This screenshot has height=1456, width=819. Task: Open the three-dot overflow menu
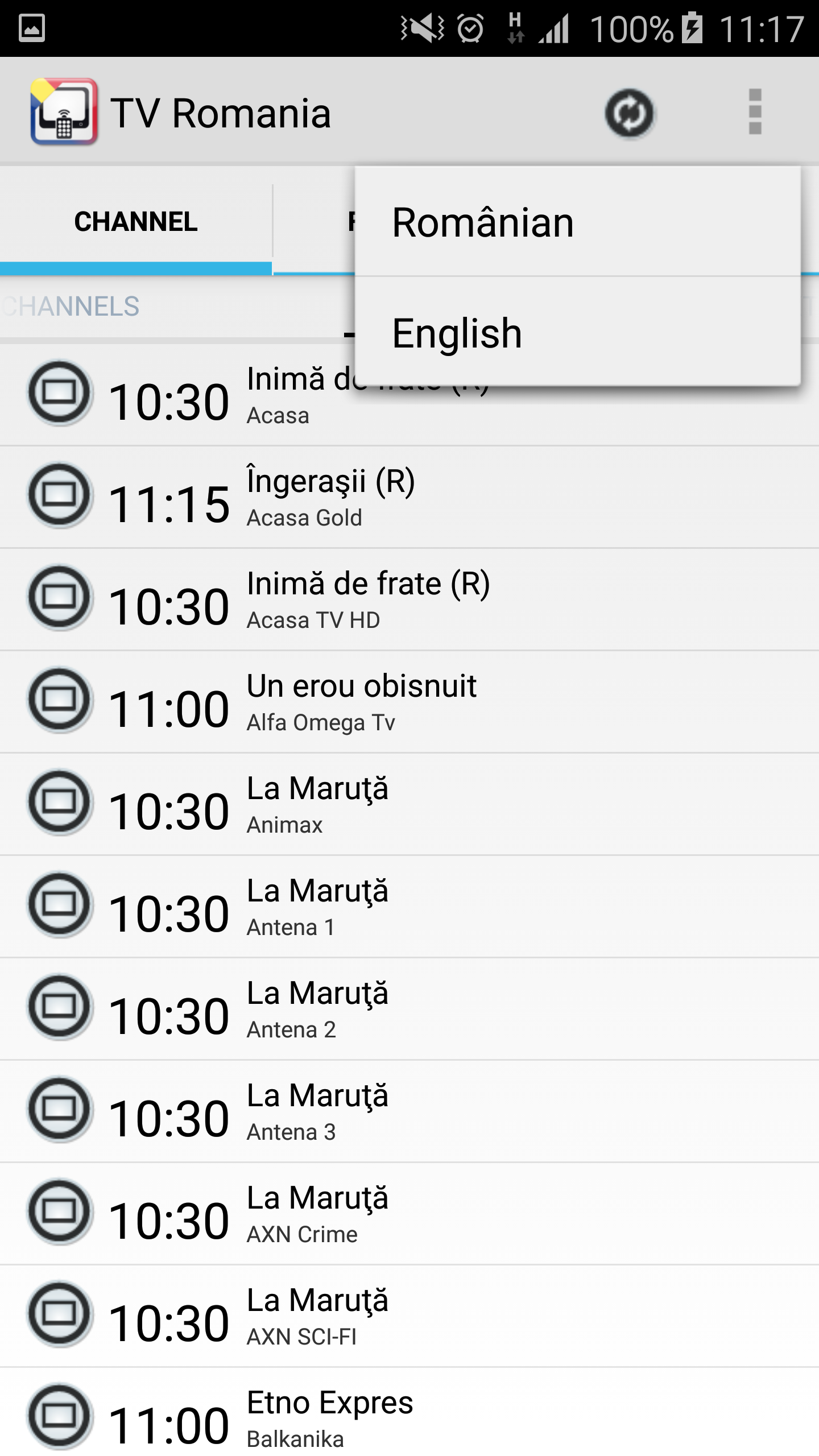(x=755, y=112)
